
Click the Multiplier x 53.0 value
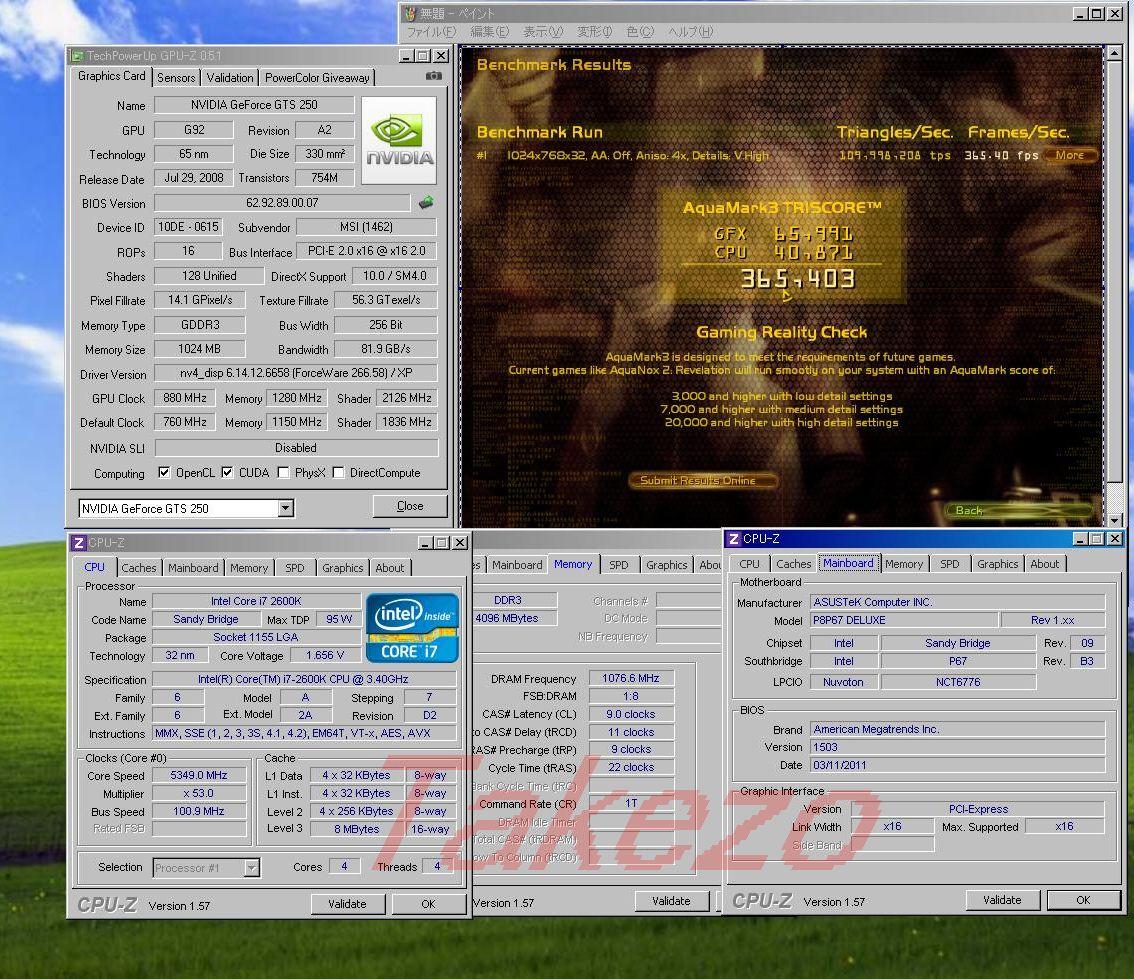[x=199, y=793]
